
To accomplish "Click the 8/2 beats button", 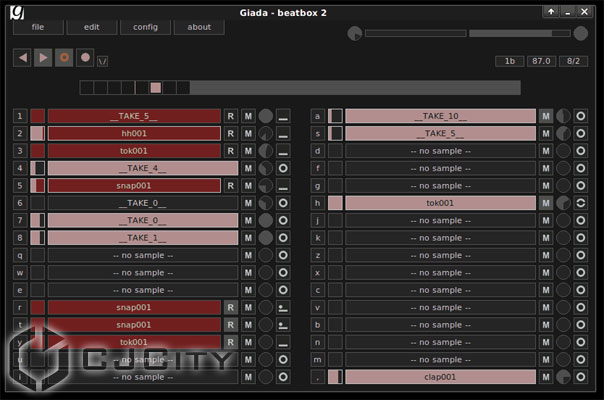I will pos(575,61).
